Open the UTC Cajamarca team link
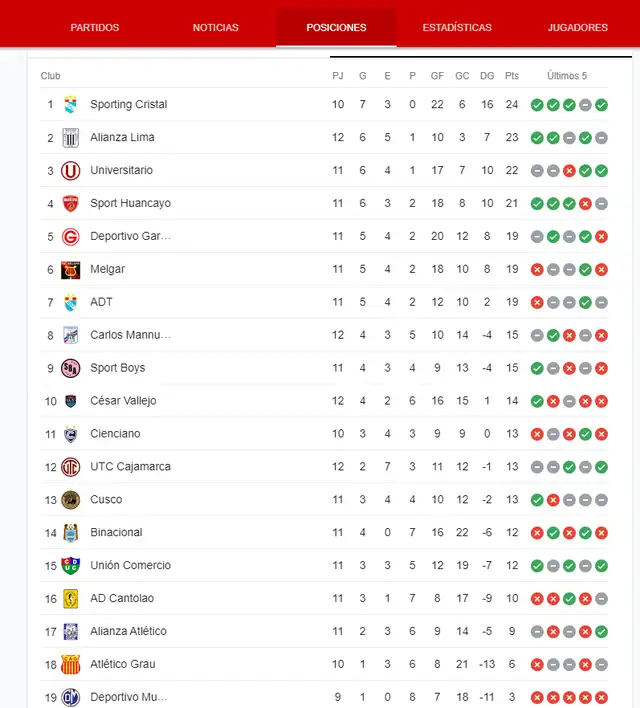 pos(130,467)
